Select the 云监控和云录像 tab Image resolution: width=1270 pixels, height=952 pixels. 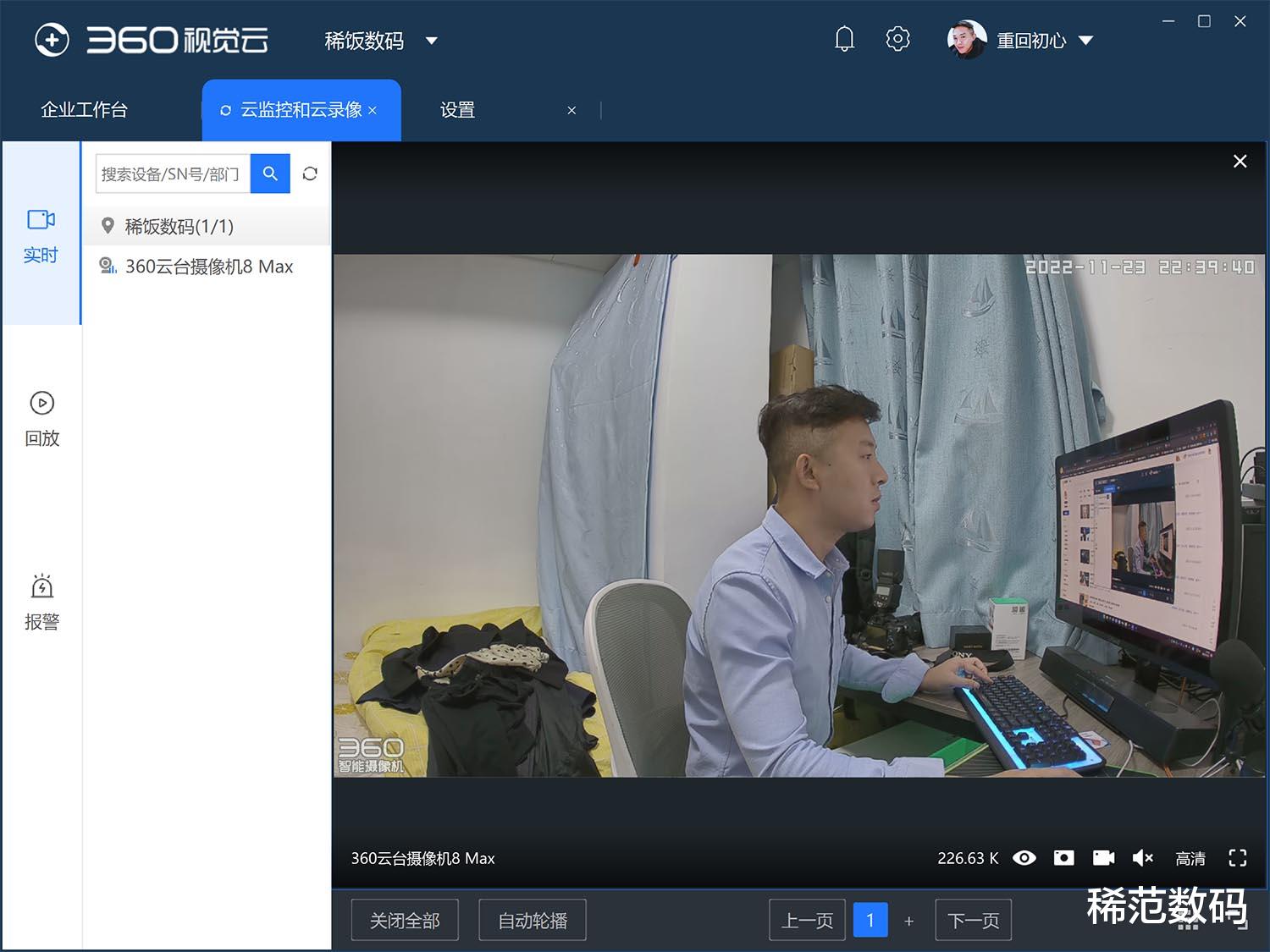click(301, 110)
